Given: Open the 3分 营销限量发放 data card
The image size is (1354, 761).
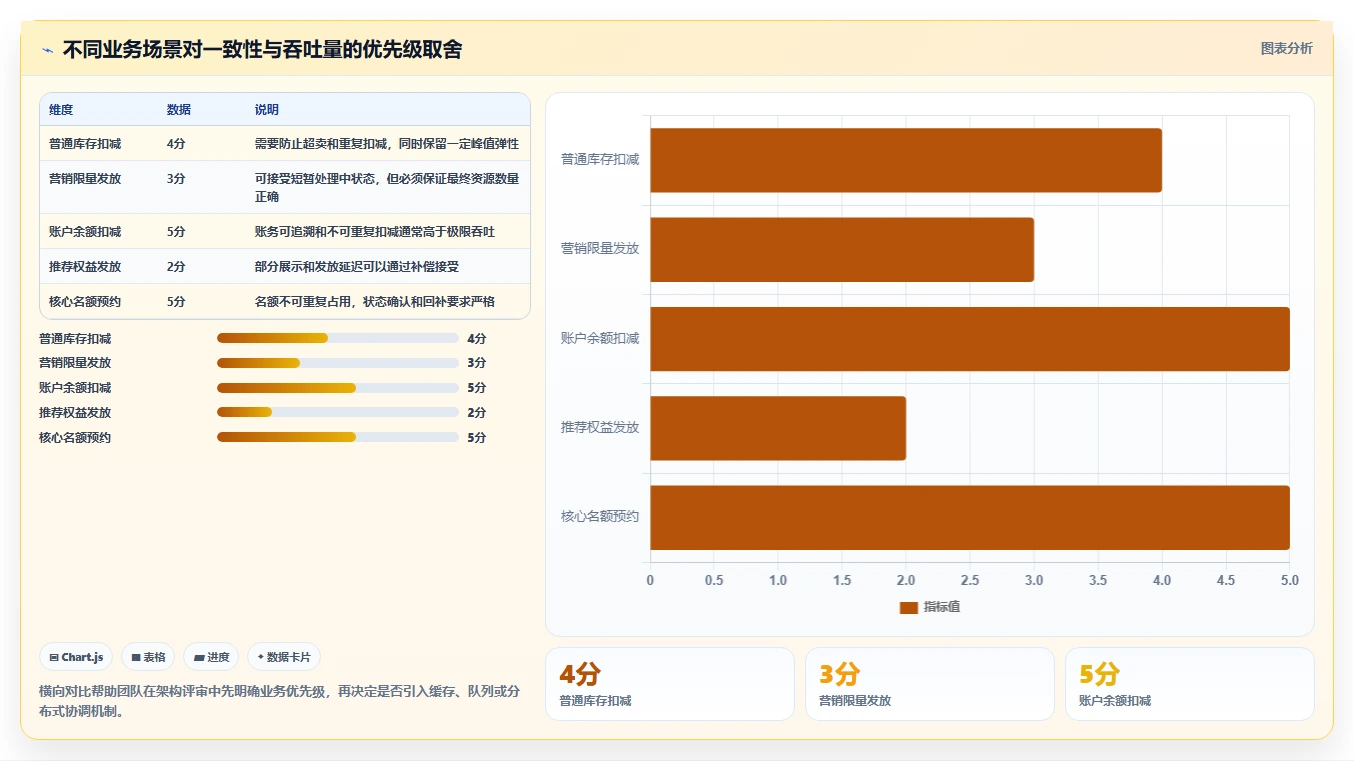Looking at the screenshot, I should [x=930, y=684].
